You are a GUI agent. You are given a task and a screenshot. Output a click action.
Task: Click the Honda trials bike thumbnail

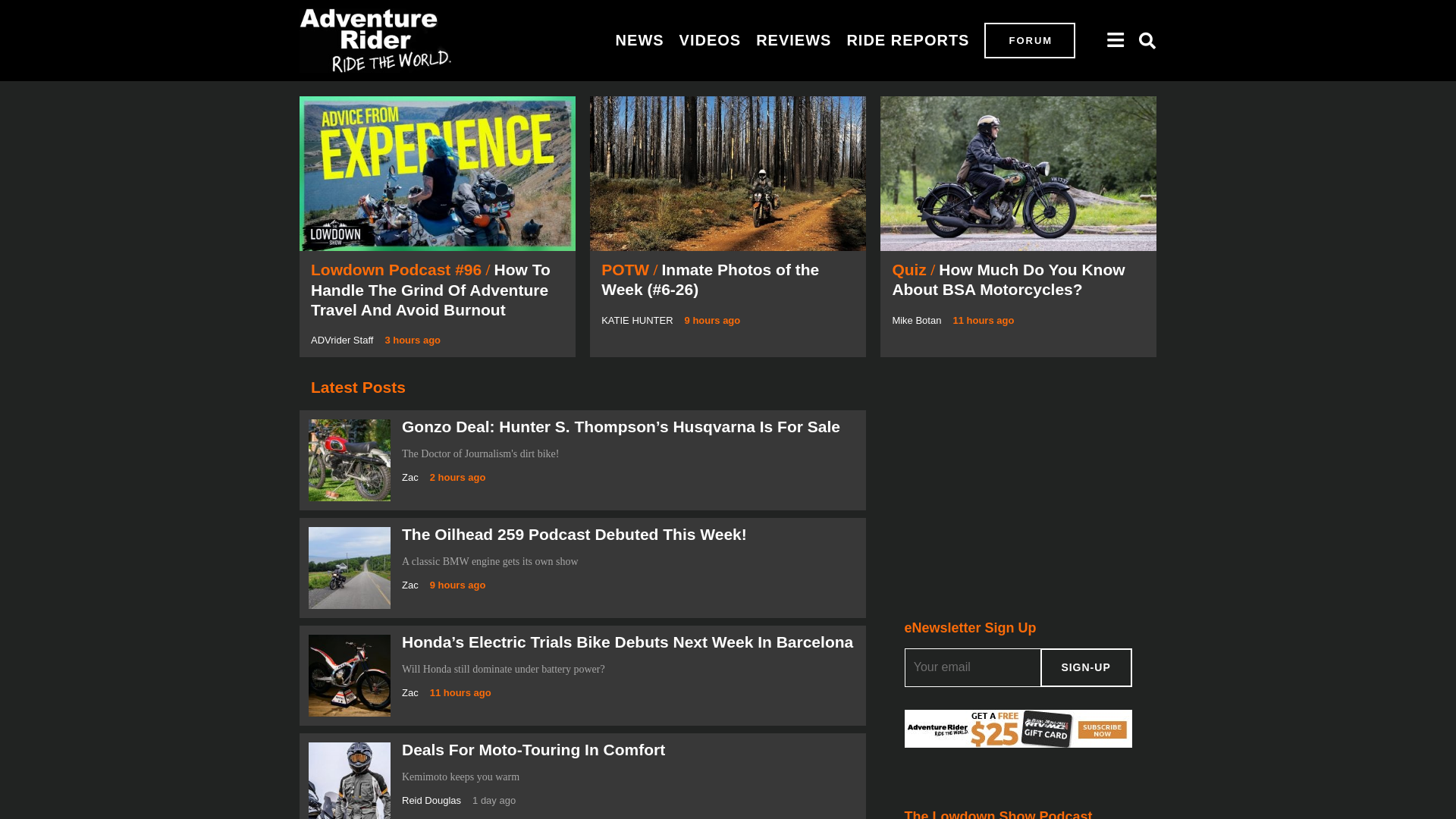350,676
